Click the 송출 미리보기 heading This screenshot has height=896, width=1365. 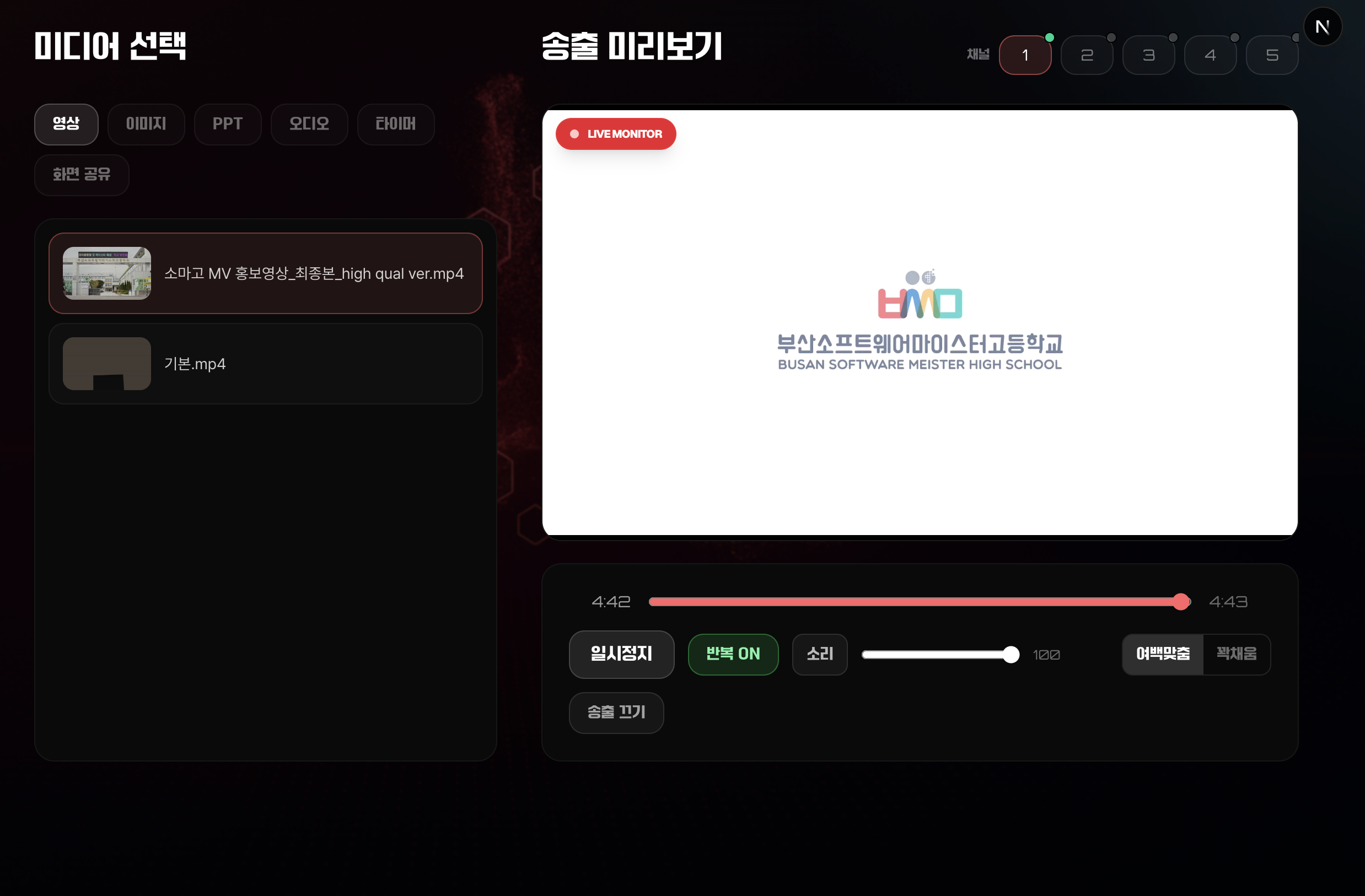coord(632,46)
